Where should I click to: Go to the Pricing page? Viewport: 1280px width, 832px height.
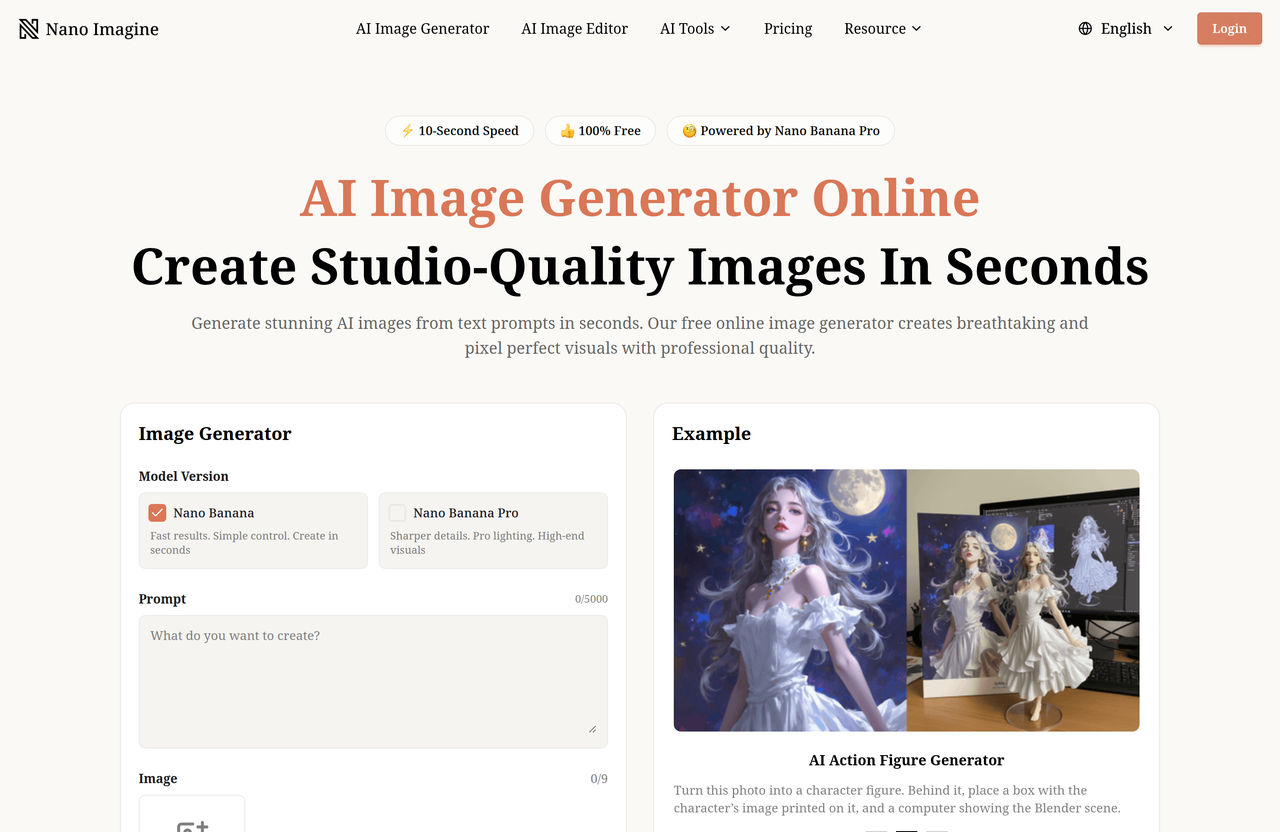[788, 29]
